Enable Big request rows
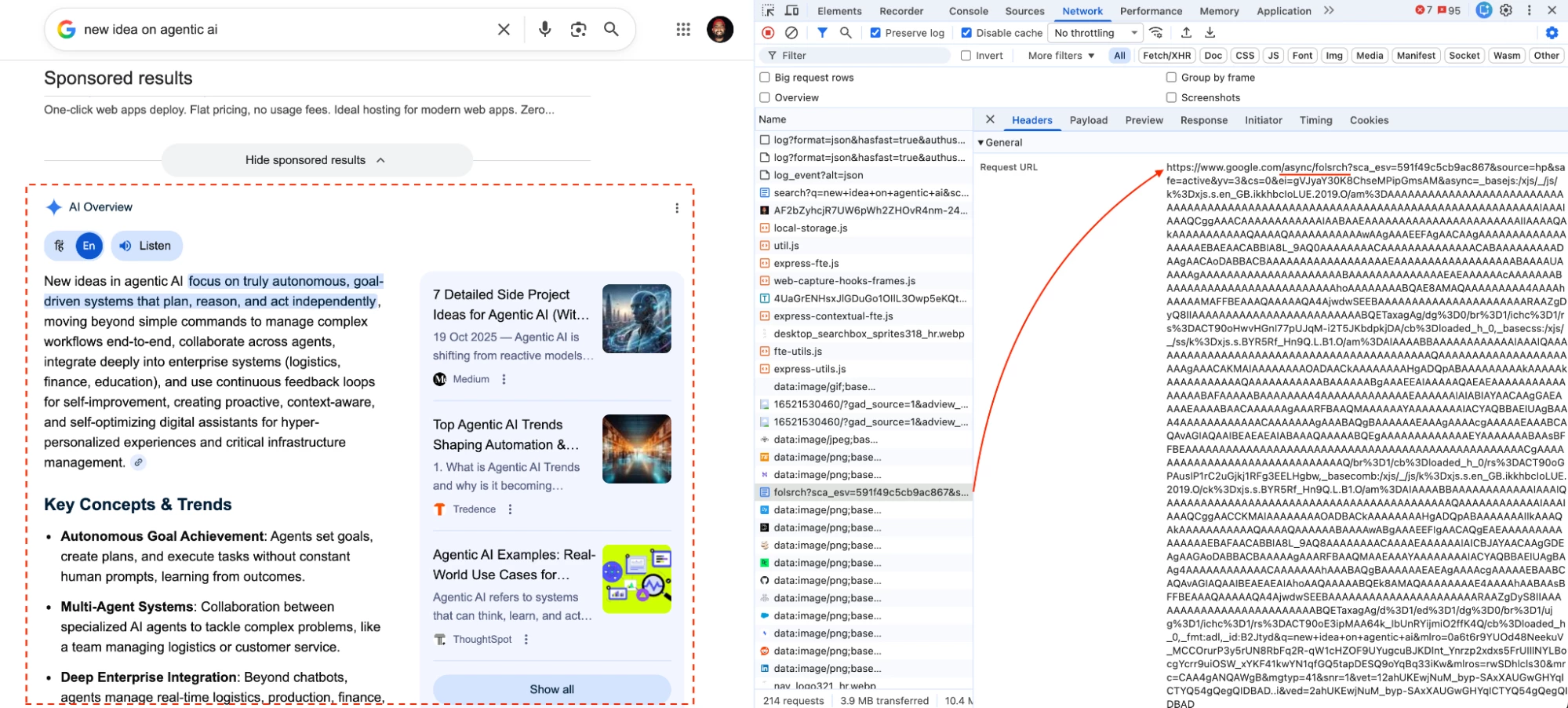 click(x=765, y=78)
